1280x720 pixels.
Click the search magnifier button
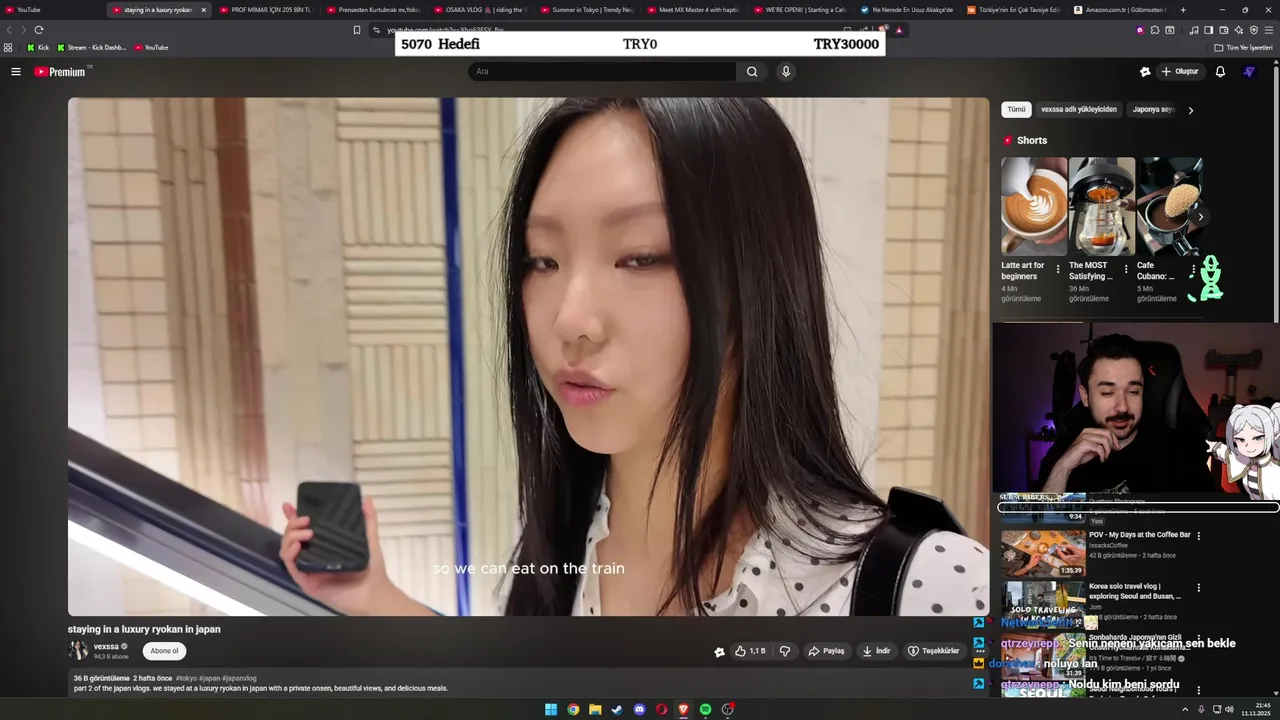[752, 72]
